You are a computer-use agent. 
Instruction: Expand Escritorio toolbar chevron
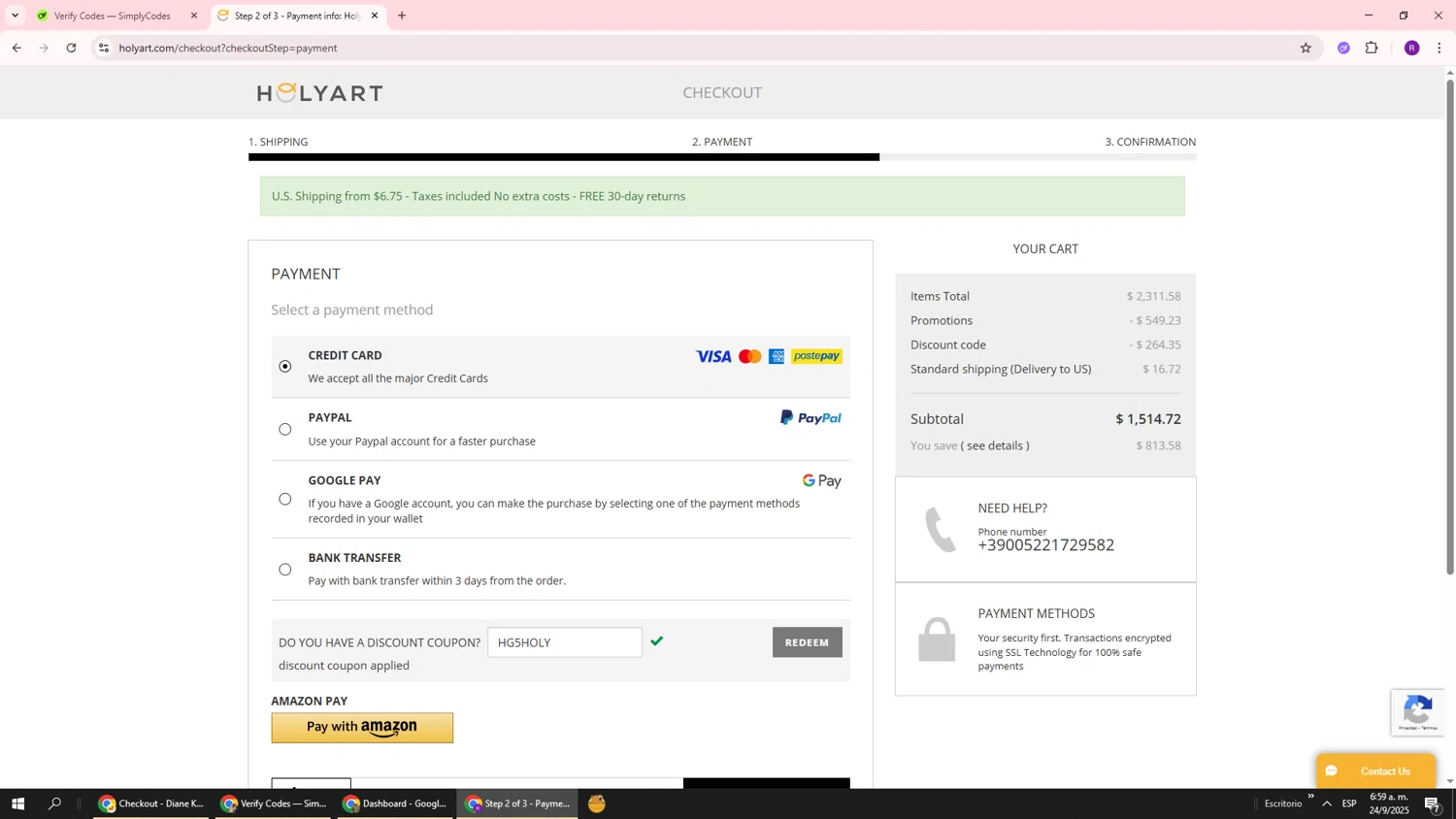1310,797
